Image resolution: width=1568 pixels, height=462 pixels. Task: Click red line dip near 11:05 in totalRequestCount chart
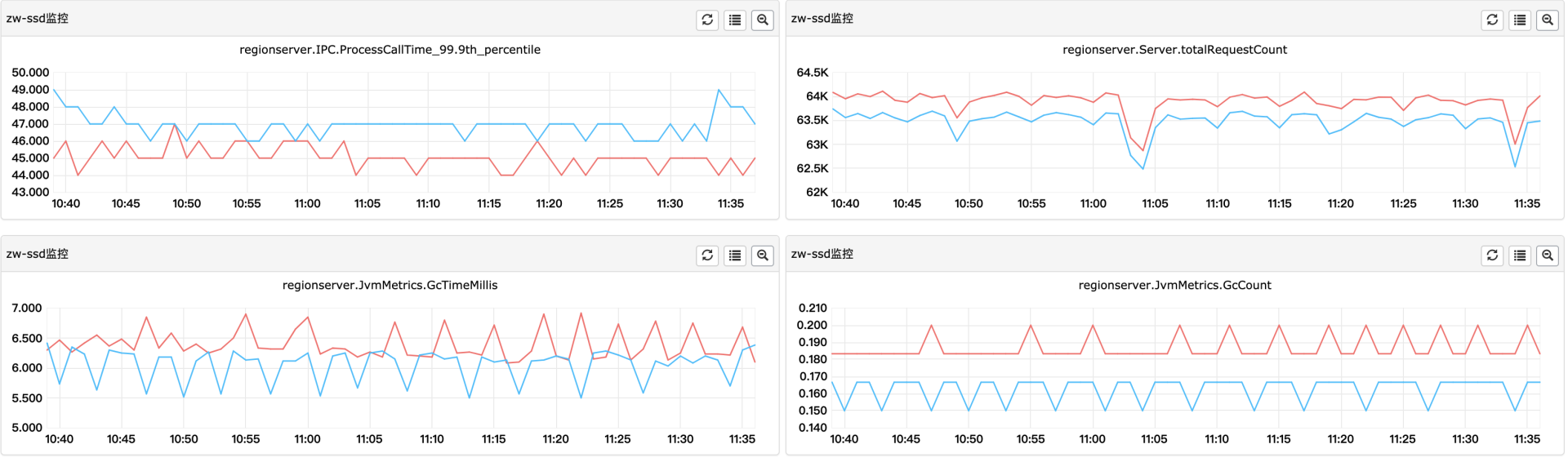coord(1143,150)
